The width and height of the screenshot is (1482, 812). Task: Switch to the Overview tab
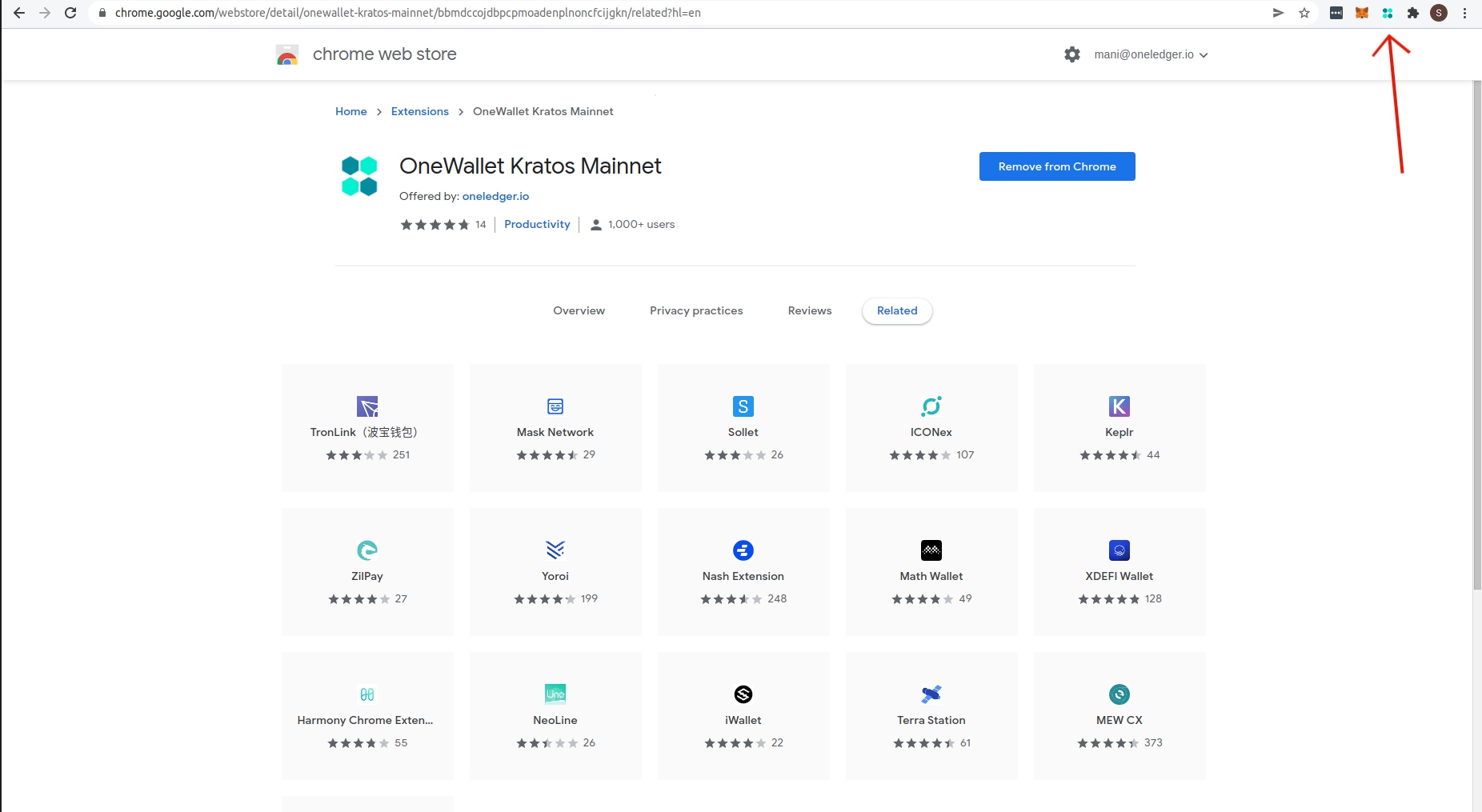579,310
